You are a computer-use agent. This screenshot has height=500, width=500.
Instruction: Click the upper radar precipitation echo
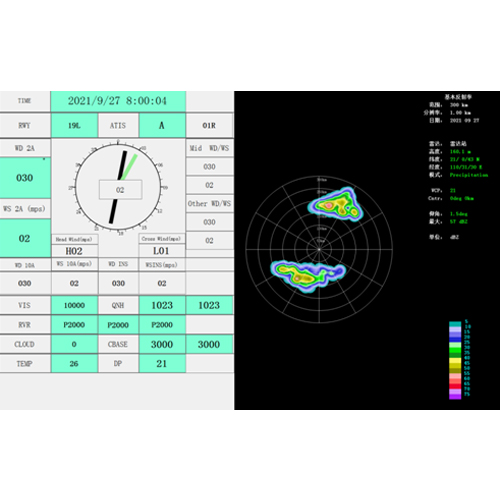(x=335, y=205)
